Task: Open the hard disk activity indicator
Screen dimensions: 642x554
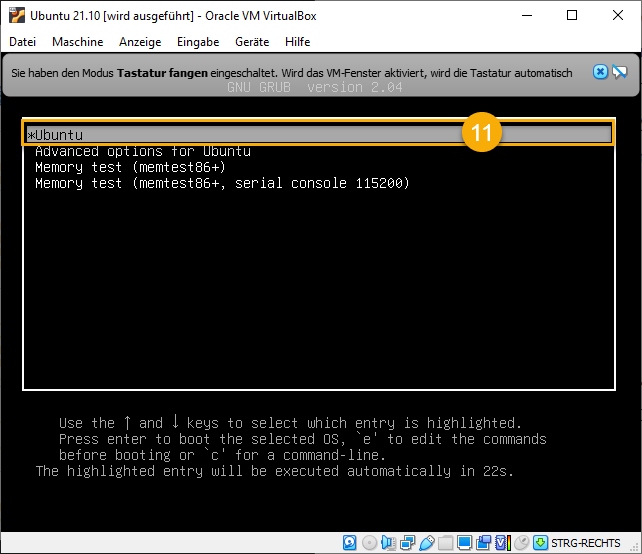Action: tap(349, 543)
